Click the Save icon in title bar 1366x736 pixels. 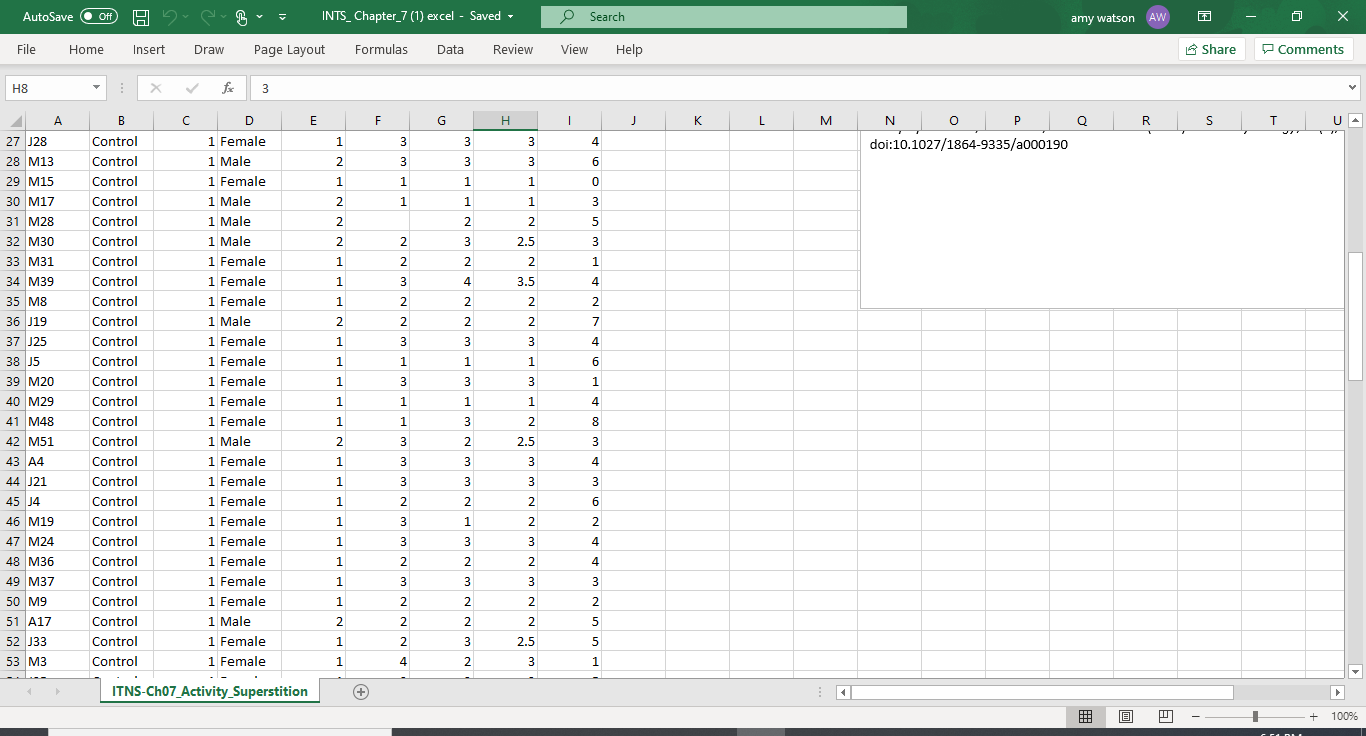tap(141, 17)
